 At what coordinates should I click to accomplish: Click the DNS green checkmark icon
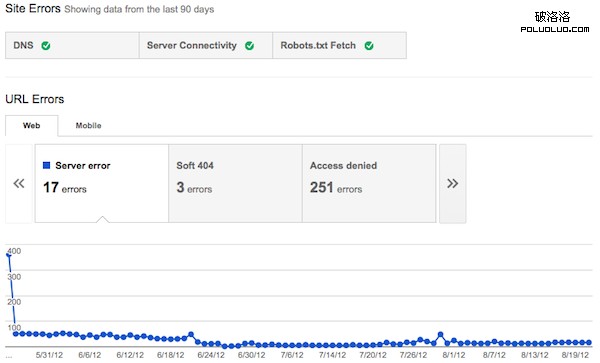point(46,46)
